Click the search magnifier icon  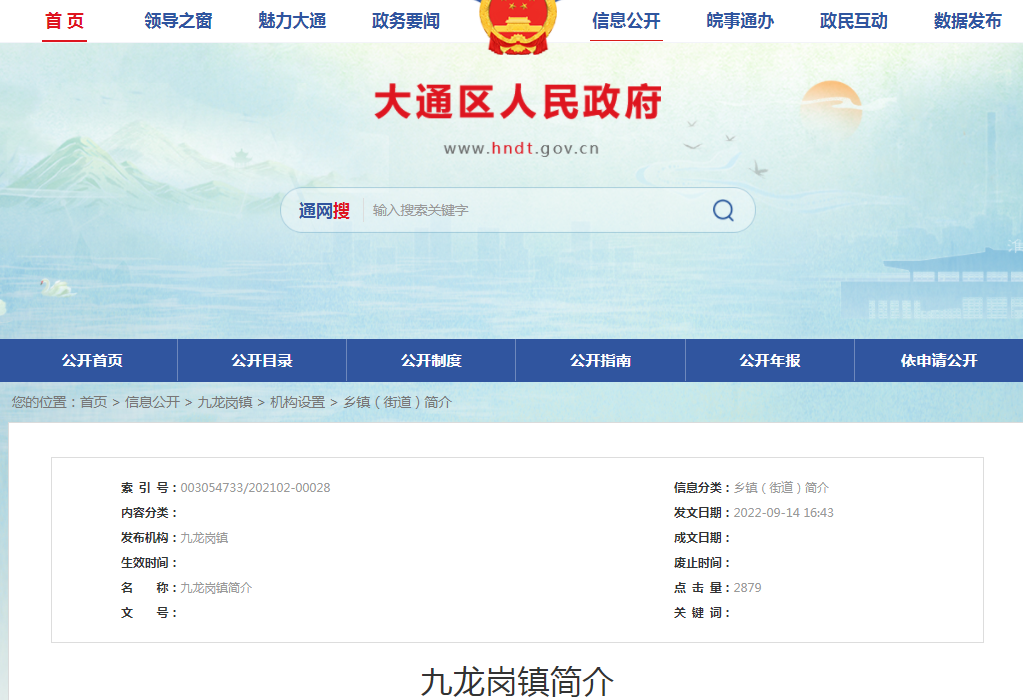(x=723, y=210)
